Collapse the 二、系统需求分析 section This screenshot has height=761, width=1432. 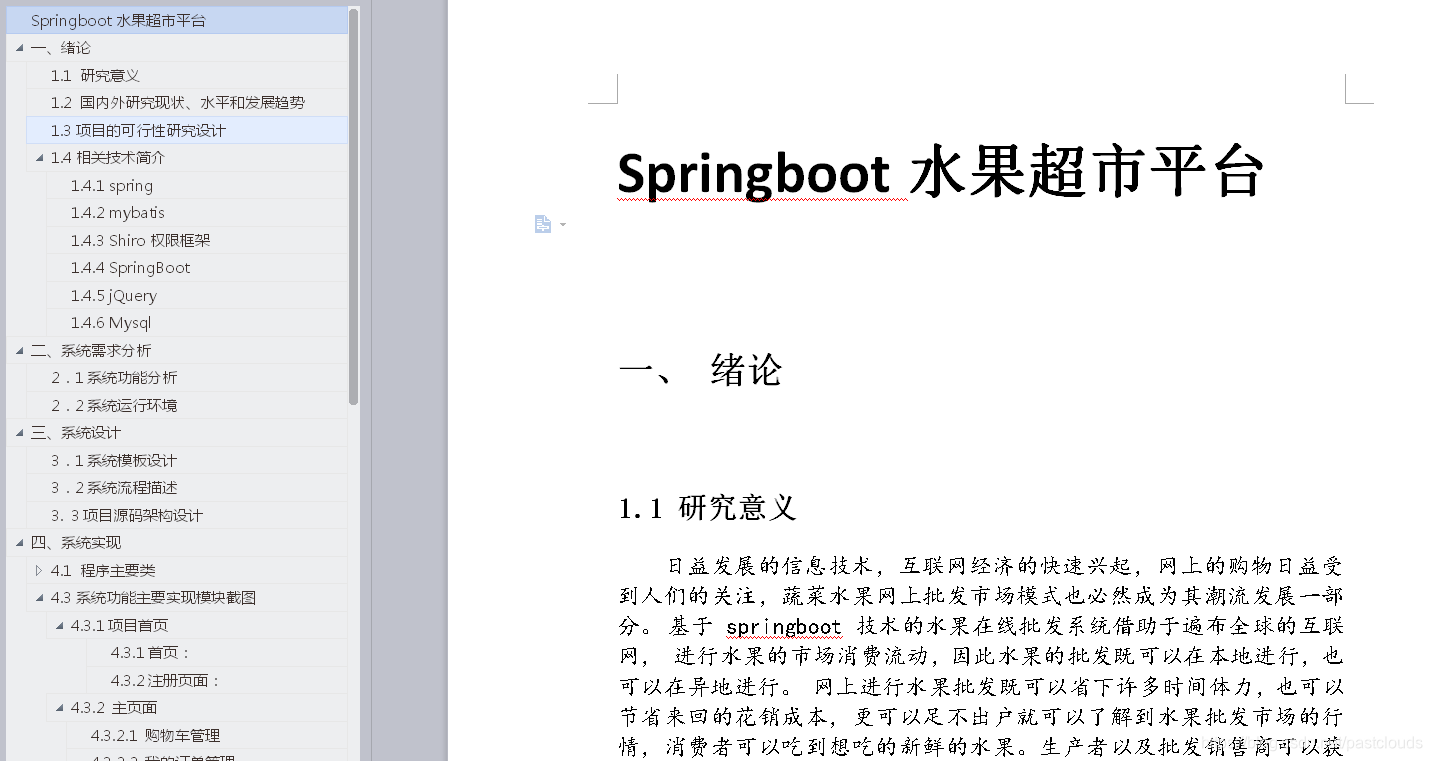[20, 350]
